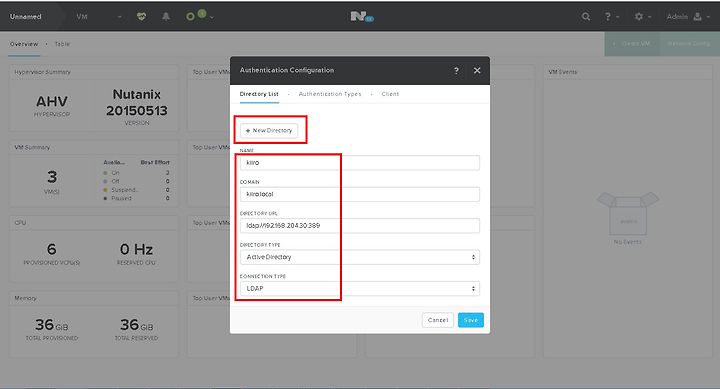The width and height of the screenshot is (720, 389).
Task: Open the settings gear menu
Action: click(x=639, y=17)
